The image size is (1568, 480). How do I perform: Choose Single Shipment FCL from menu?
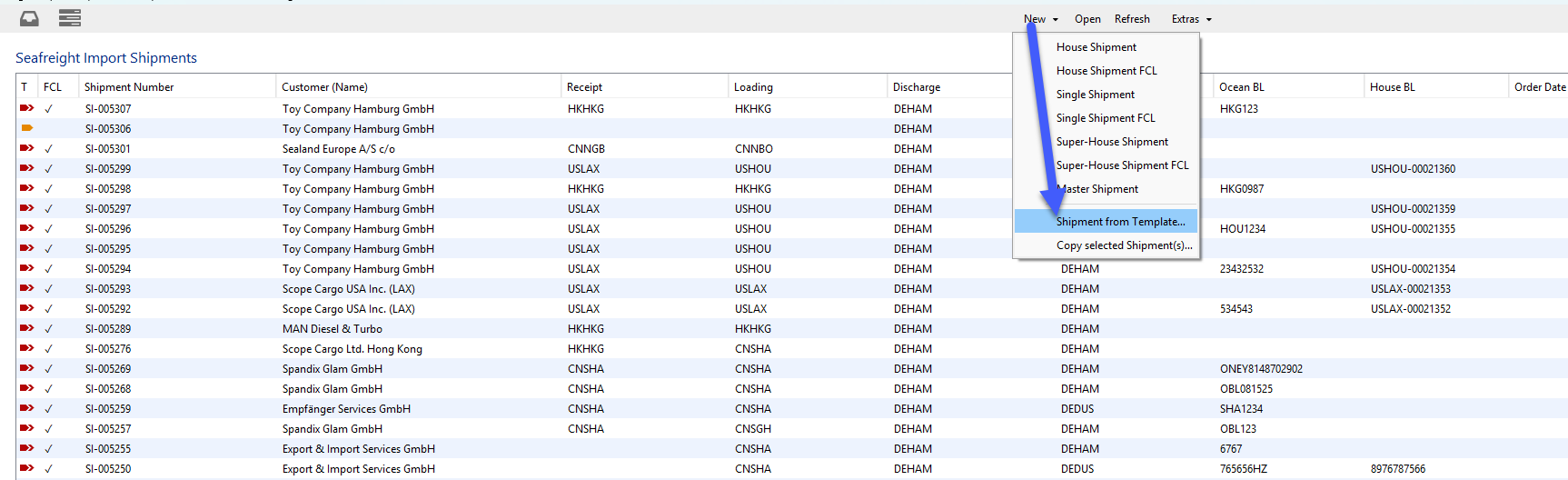click(x=1106, y=118)
